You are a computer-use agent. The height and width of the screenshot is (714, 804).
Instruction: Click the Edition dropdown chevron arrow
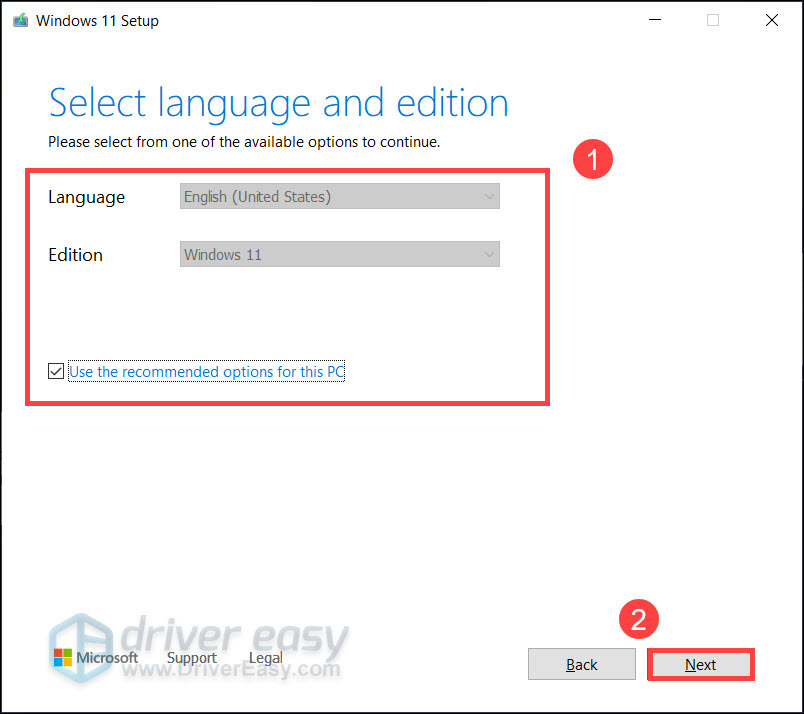point(489,255)
